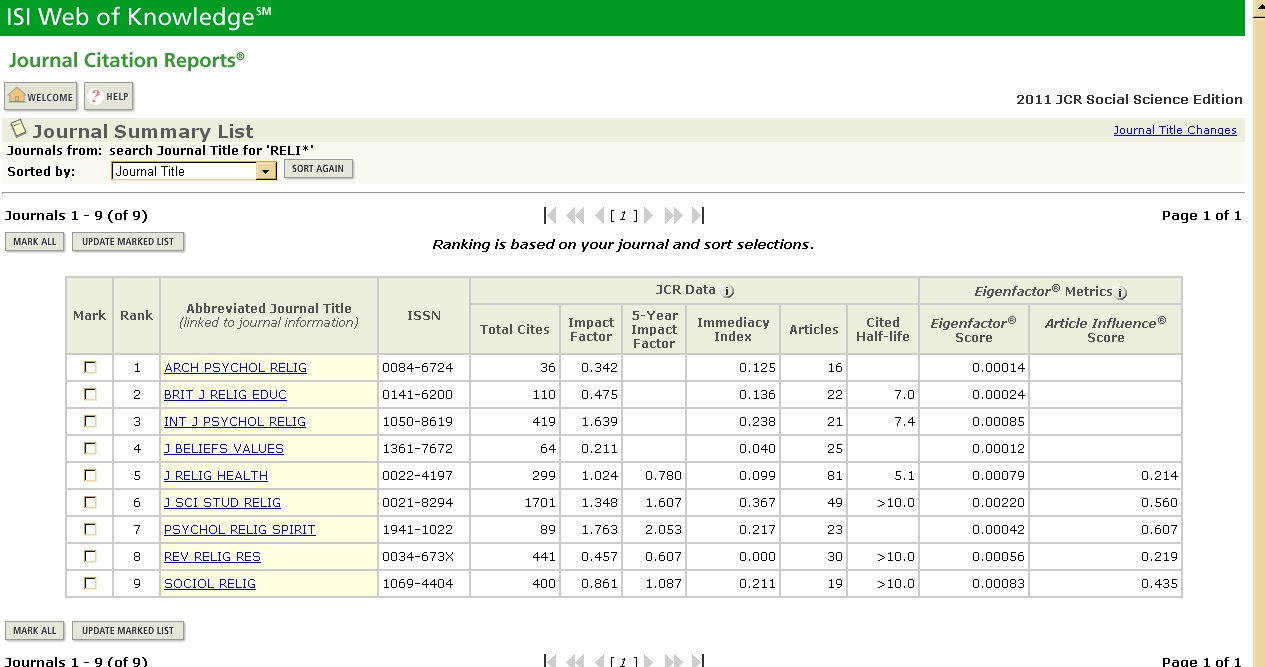Click the Impact Factor column header
Screen dimensions: 1265x667
(x=591, y=330)
